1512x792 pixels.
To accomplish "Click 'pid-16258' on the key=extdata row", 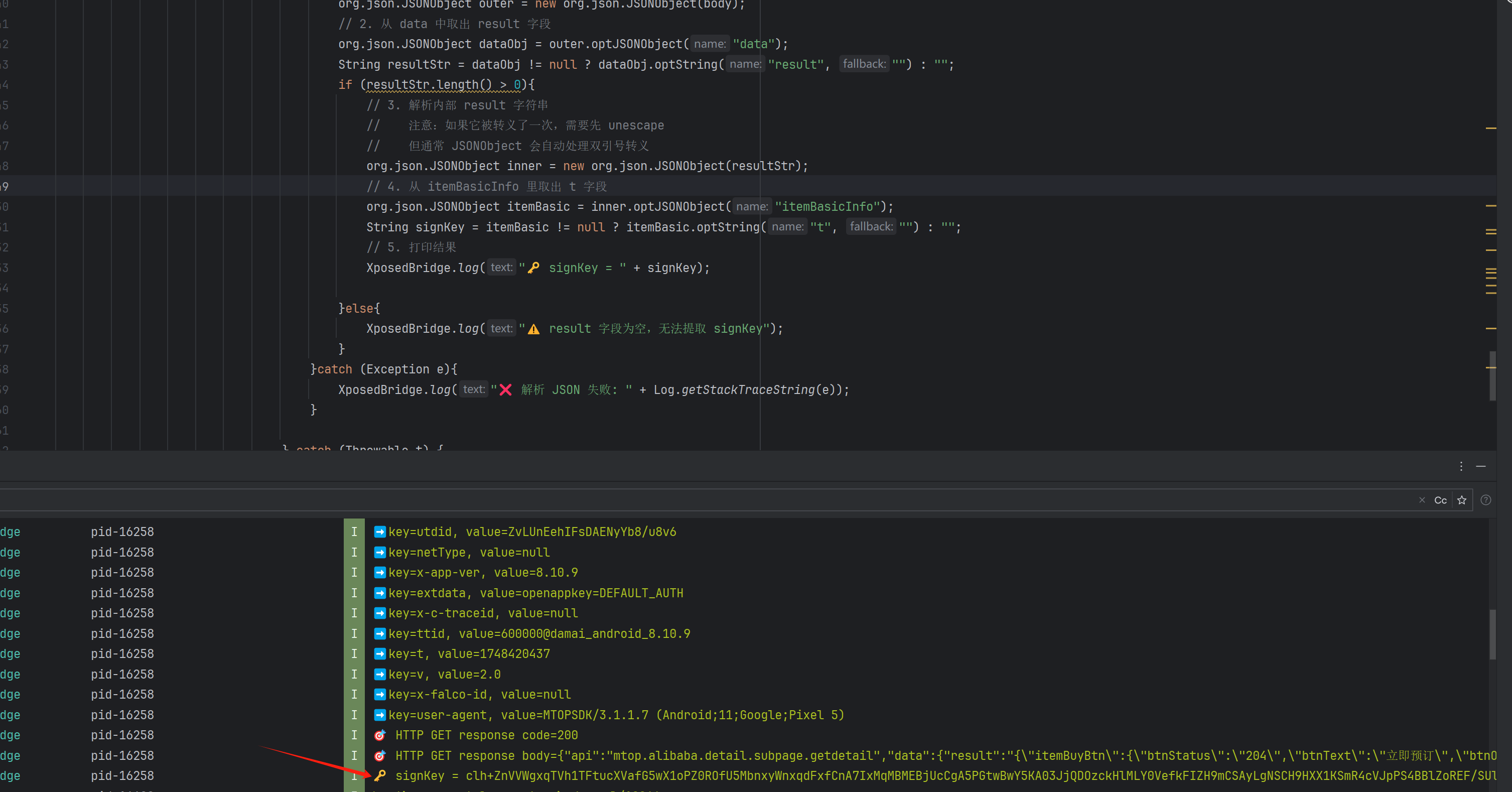I will tap(122, 593).
